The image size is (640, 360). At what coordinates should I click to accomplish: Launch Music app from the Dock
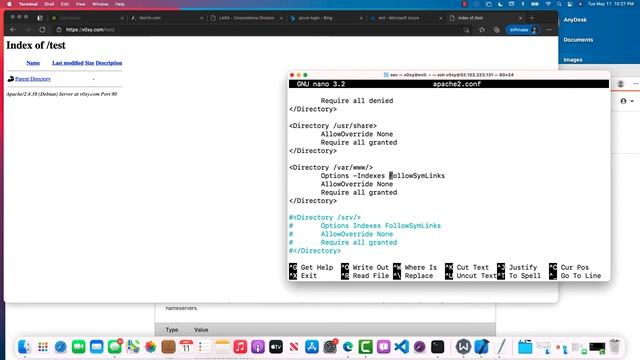pos(240,347)
